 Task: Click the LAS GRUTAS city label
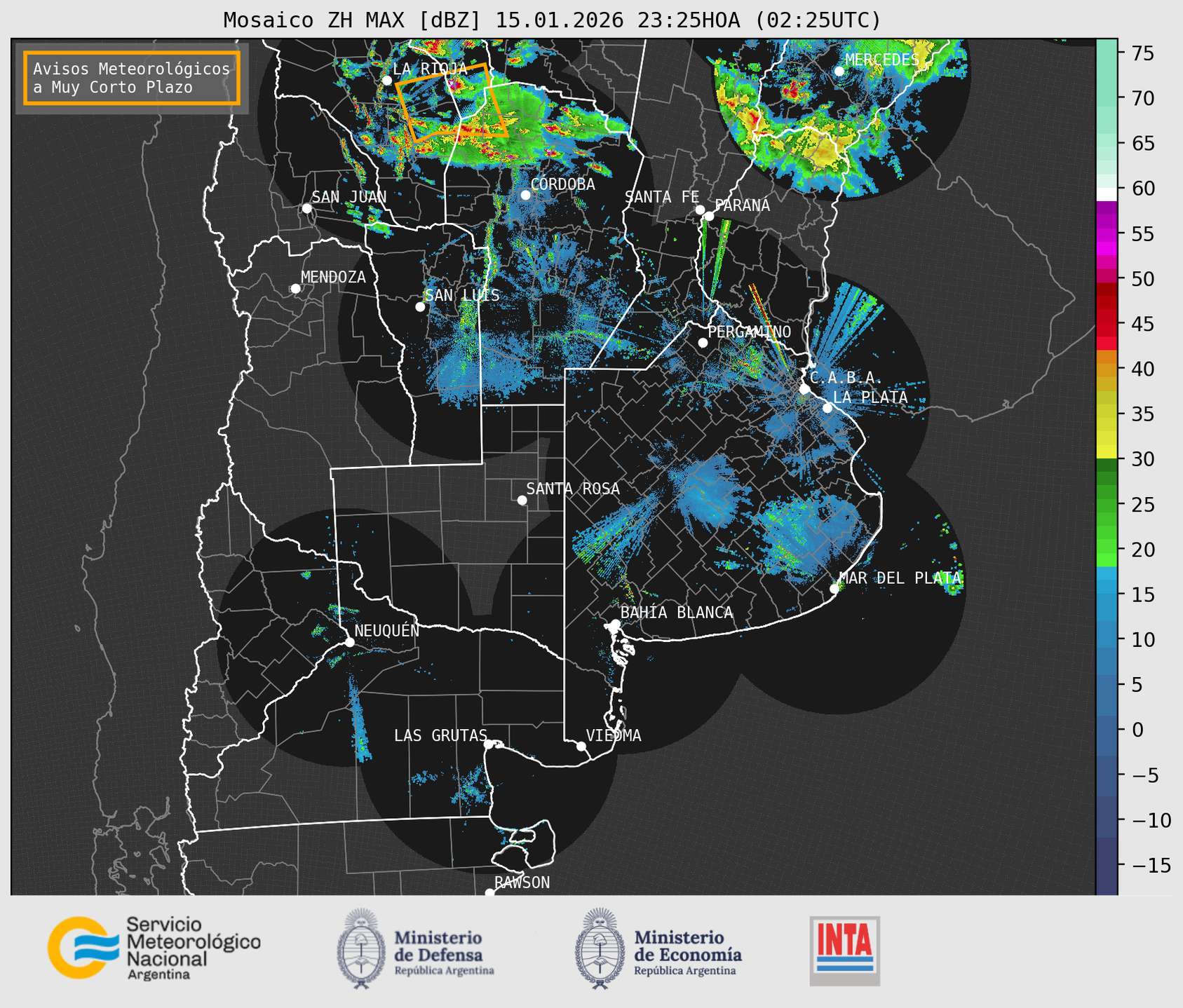(440, 735)
